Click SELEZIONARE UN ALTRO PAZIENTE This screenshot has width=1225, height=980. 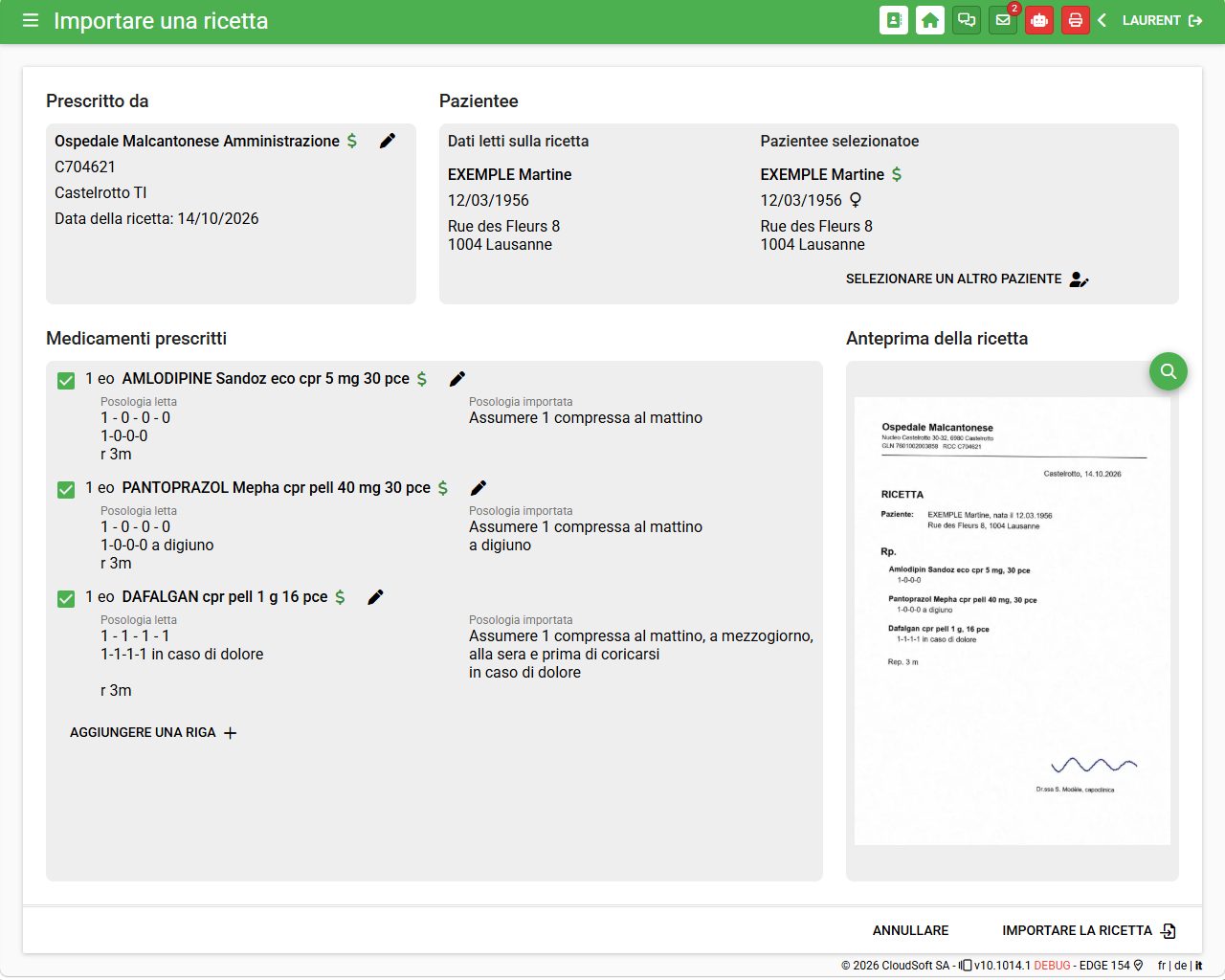(968, 279)
